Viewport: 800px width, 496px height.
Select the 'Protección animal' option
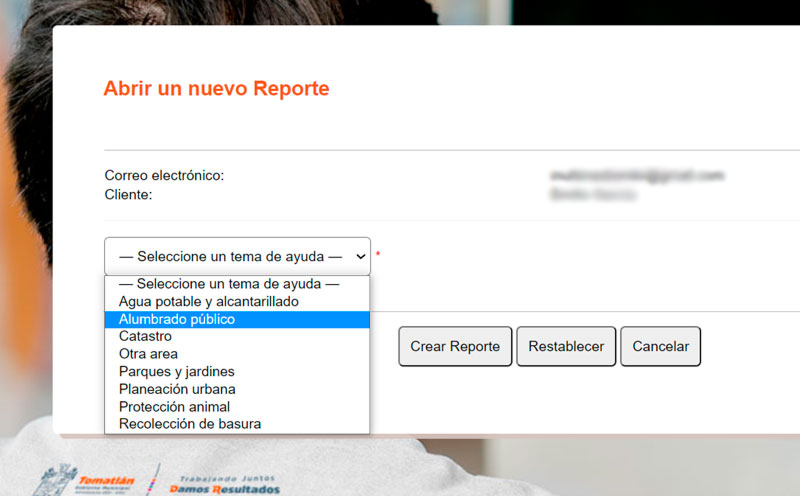tap(174, 407)
